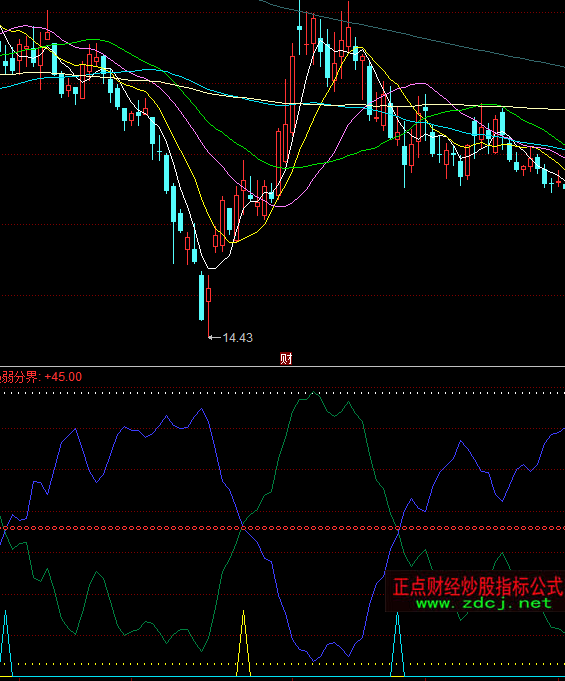Click the blue oscillator line peak
This screenshot has height=681, width=565.
(x=202, y=409)
